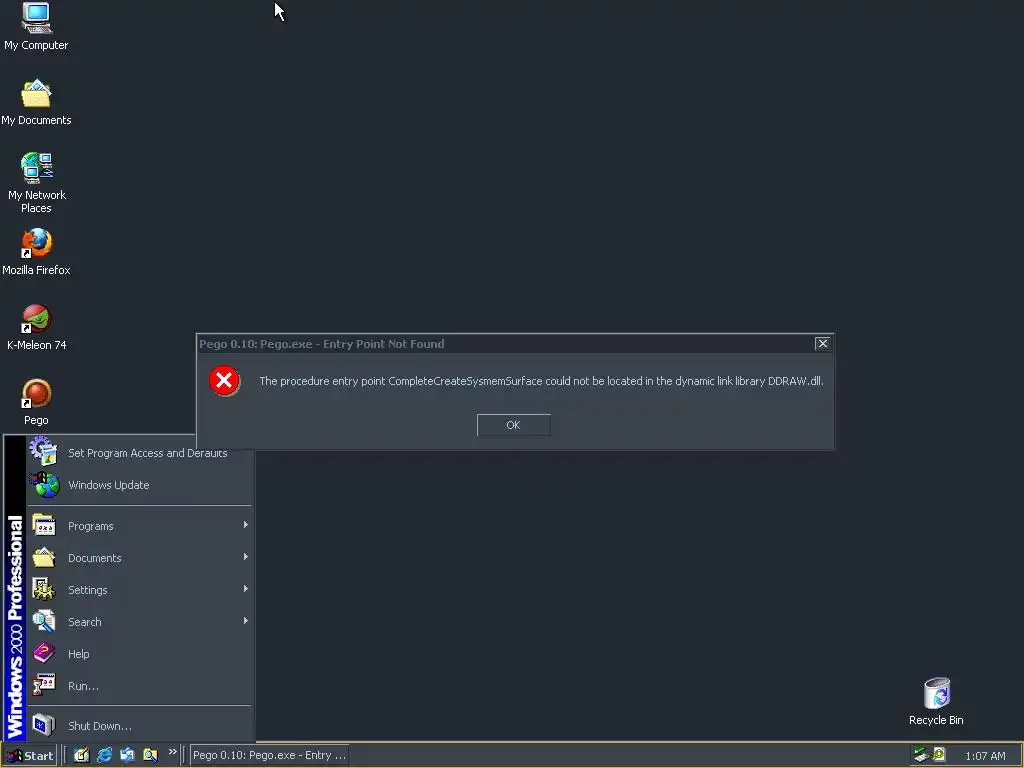Open the My Computer desktop icon
Screen dimensions: 1024x768
coord(36,26)
